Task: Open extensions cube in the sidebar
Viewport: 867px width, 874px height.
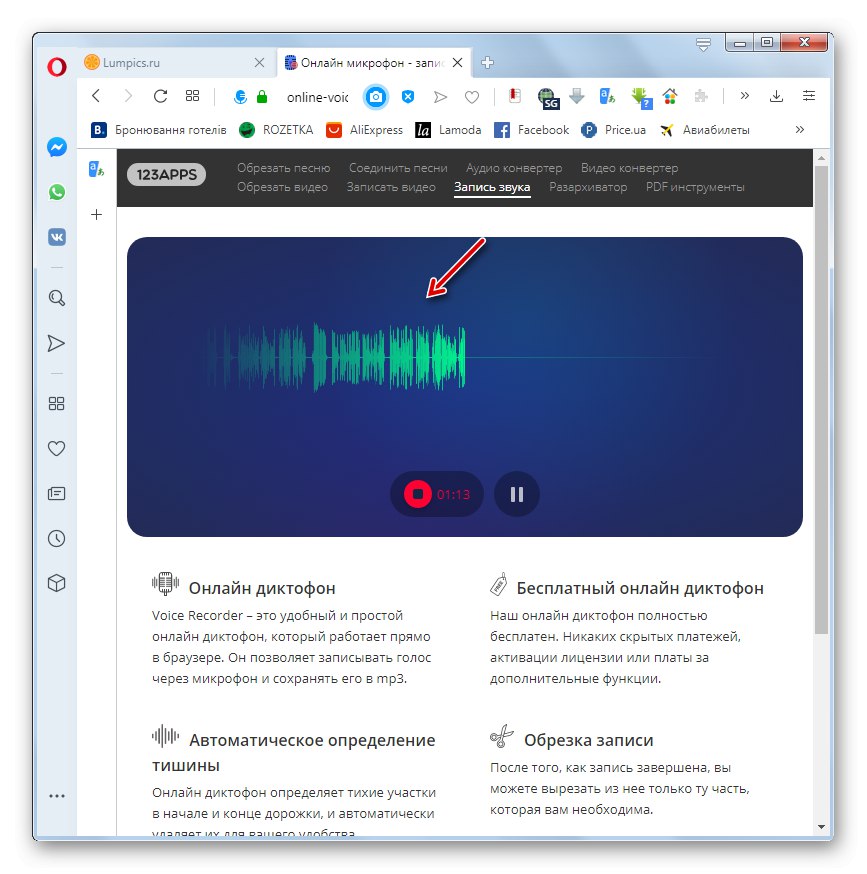Action: 56,583
